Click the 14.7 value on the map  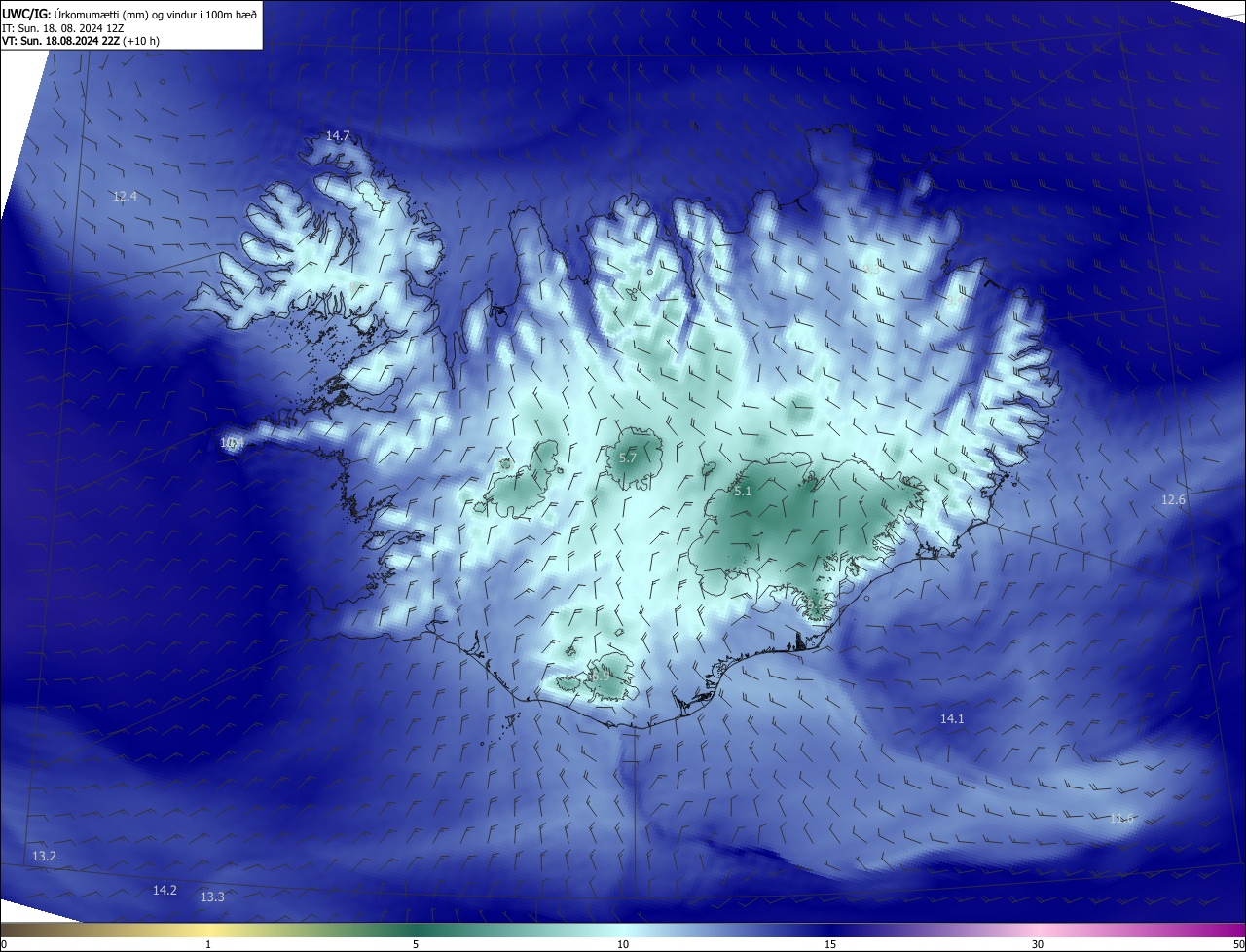pos(338,136)
